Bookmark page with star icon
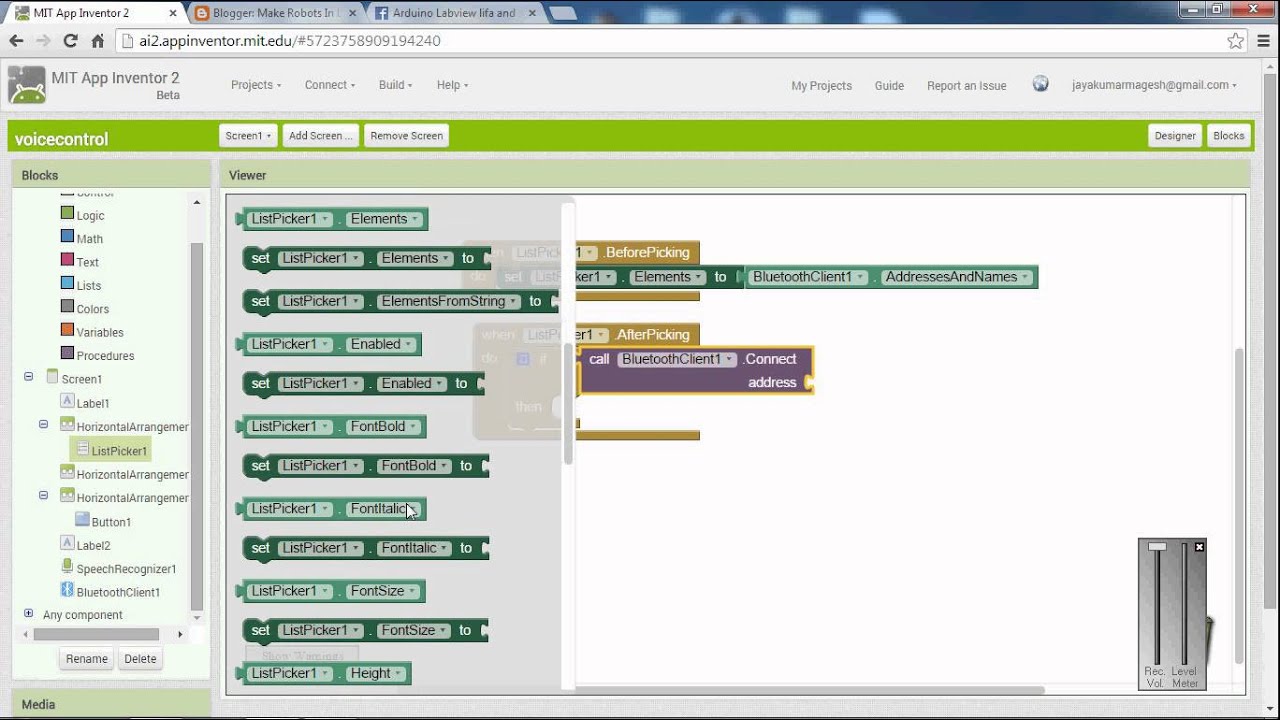The width and height of the screenshot is (1280, 720). coord(1235,41)
